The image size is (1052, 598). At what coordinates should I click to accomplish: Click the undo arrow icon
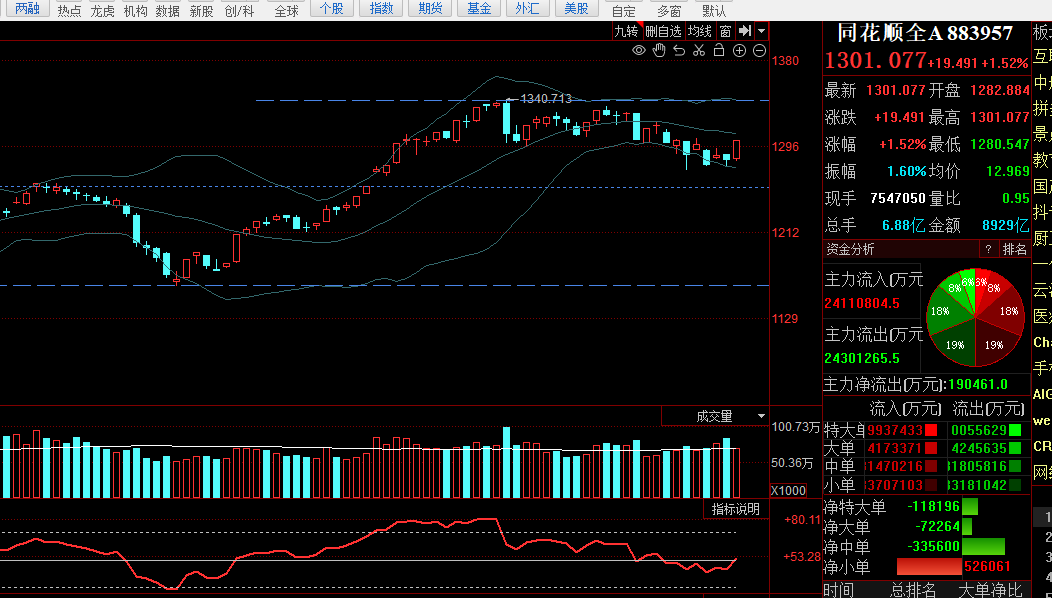click(x=679, y=50)
